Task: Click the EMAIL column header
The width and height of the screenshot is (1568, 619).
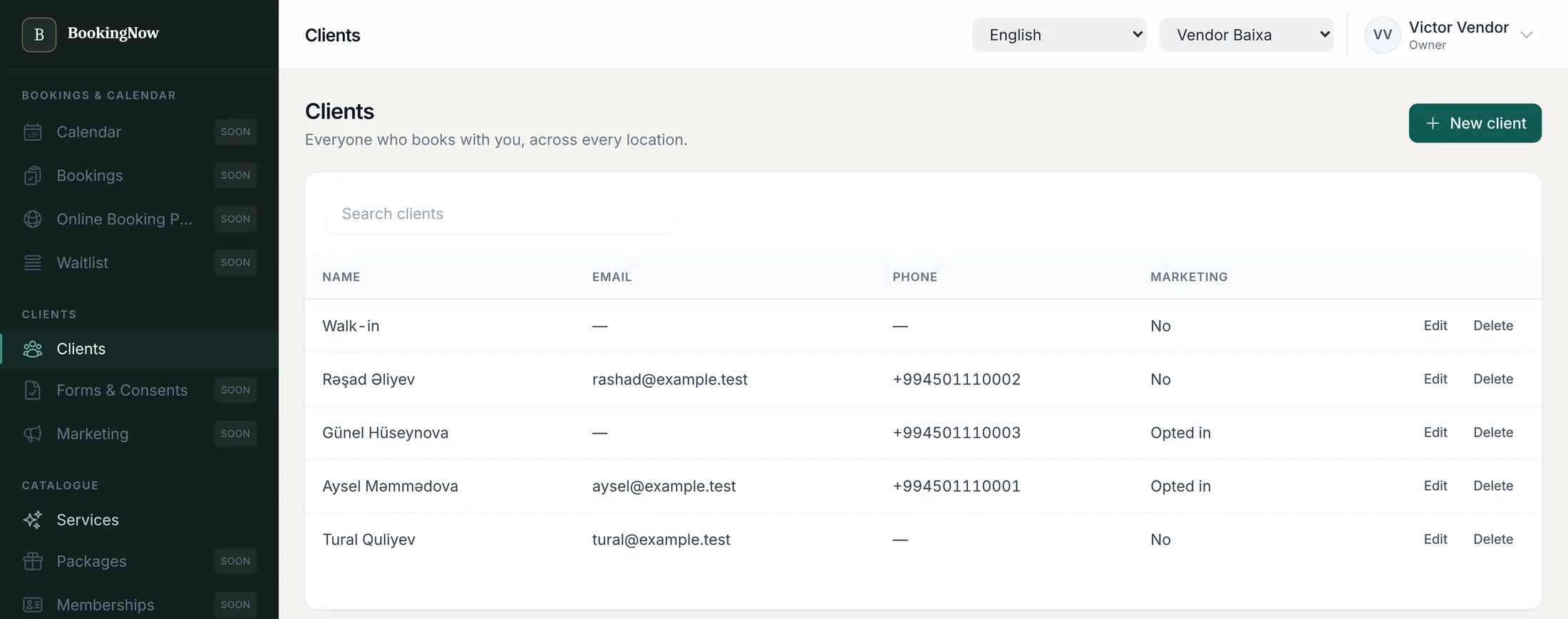Action: pyautogui.click(x=612, y=277)
